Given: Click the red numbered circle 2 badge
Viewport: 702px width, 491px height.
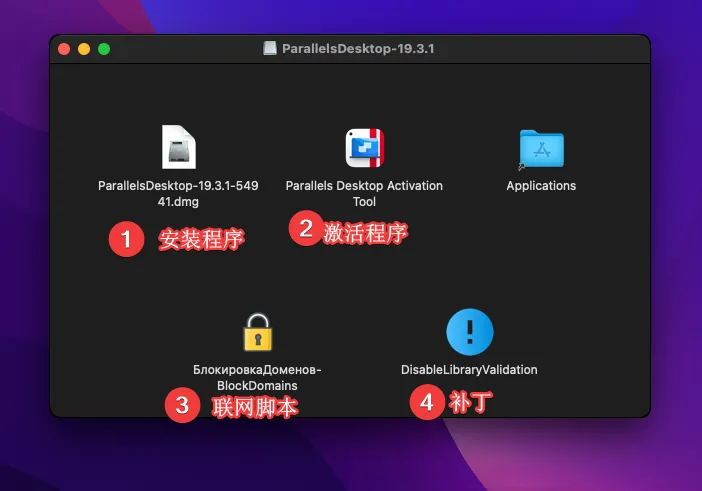Looking at the screenshot, I should click(x=305, y=228).
